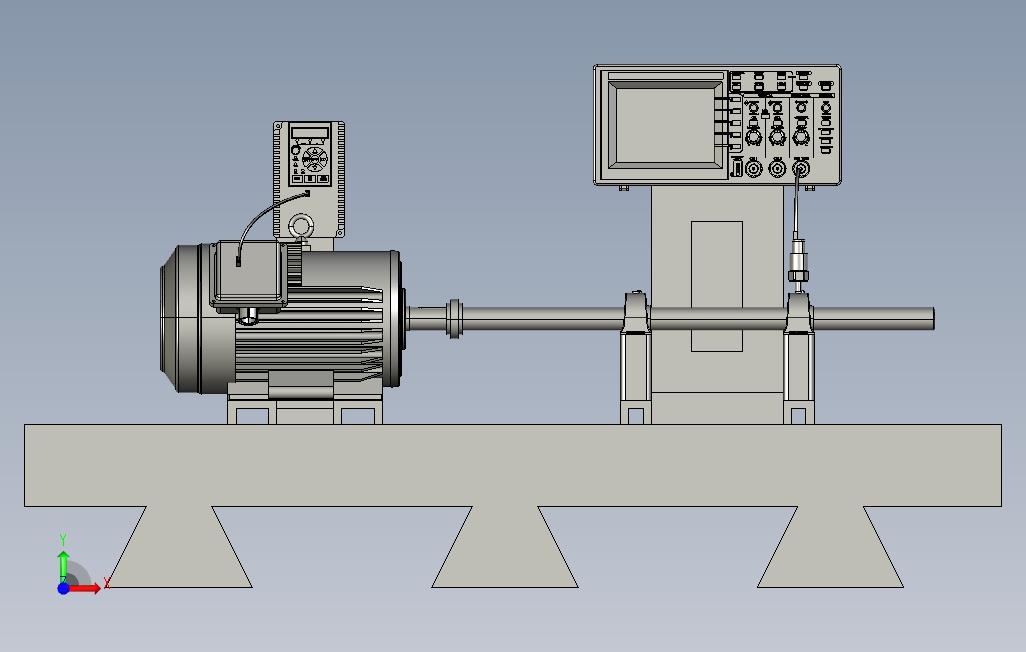Select the motor terminal box
The image size is (1026, 652).
[x=248, y=274]
